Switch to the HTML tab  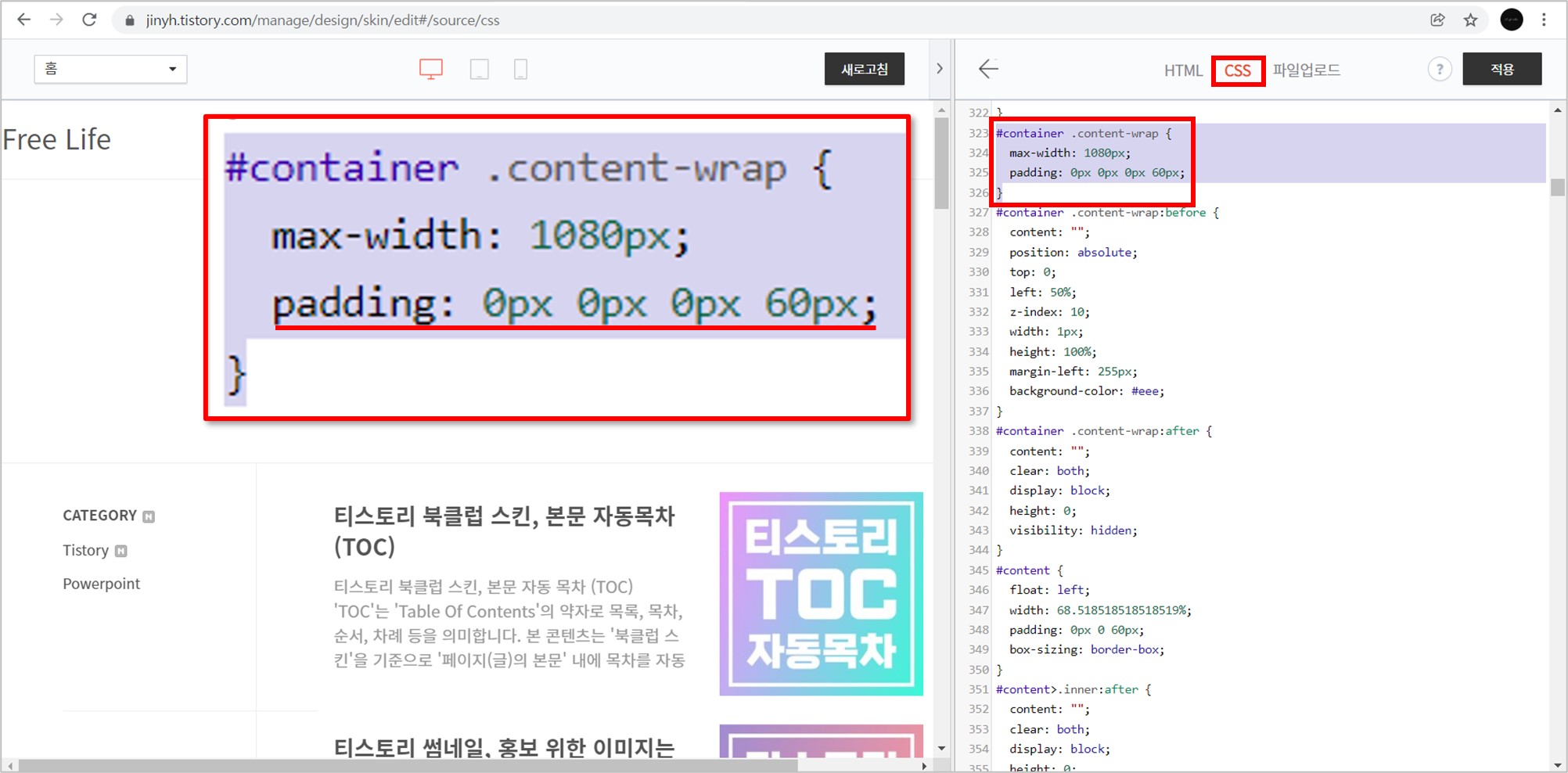(x=1183, y=70)
